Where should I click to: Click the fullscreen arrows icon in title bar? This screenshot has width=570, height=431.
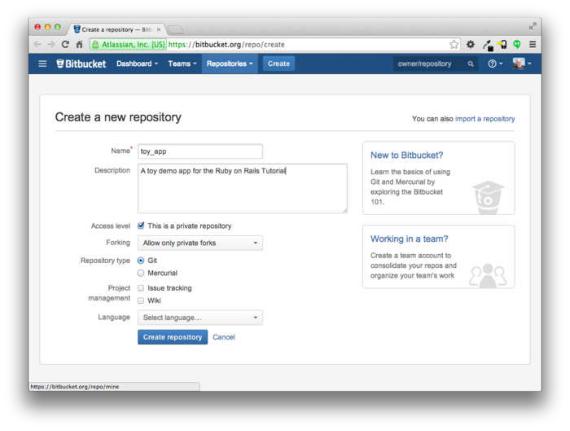[533, 26]
